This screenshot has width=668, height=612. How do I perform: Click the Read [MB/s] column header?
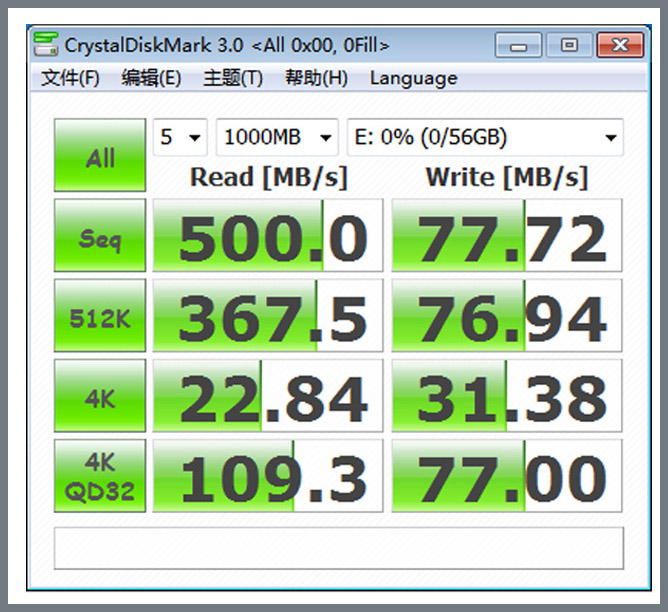(x=268, y=177)
